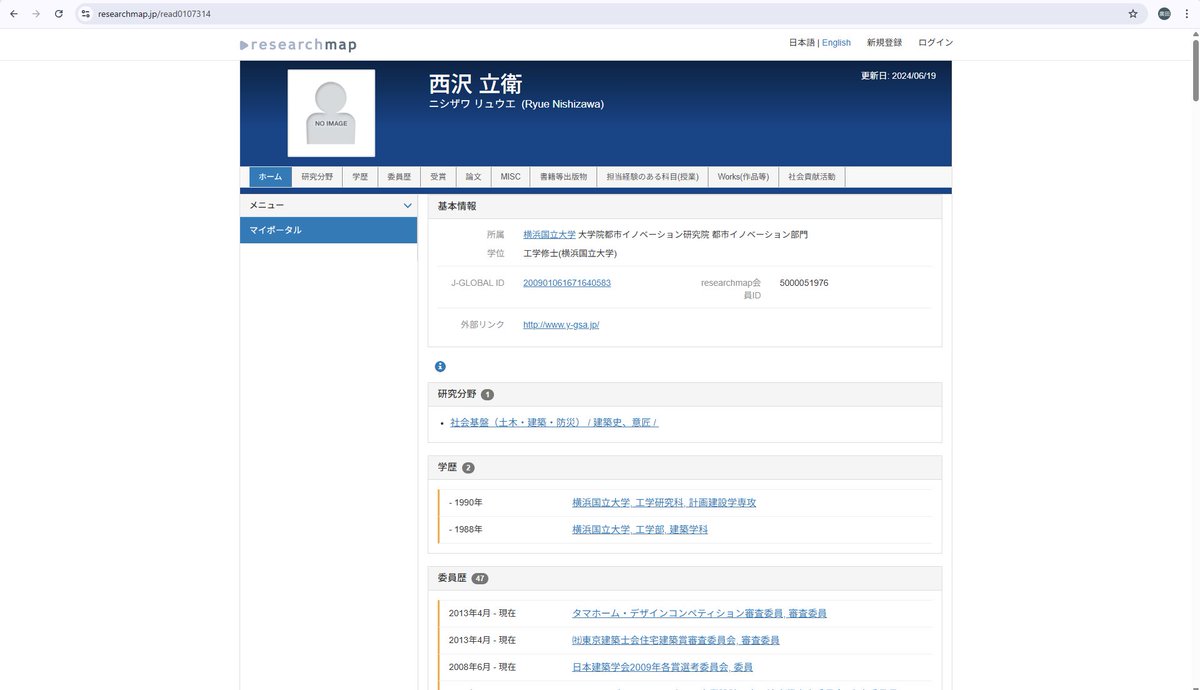Click the 2008年6月 - 現在 date
The height and width of the screenshot is (690, 1200).
coord(482,667)
